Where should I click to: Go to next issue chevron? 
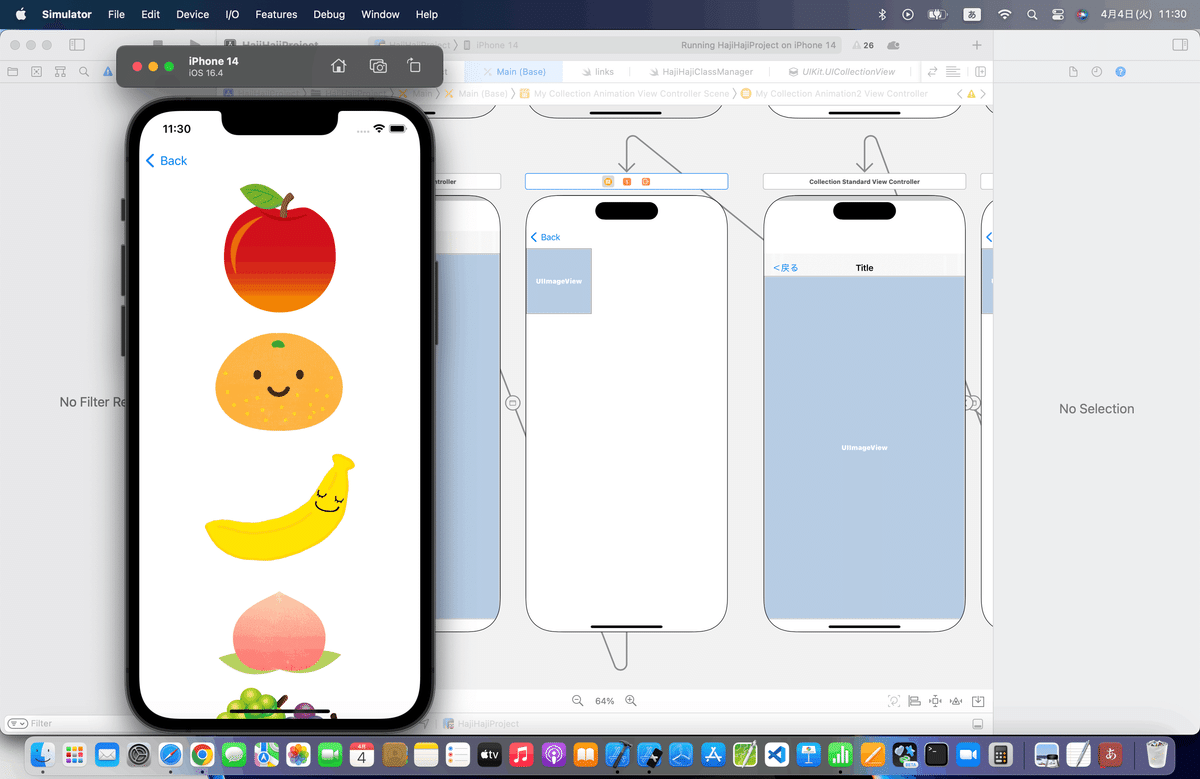pyautogui.click(x=983, y=94)
